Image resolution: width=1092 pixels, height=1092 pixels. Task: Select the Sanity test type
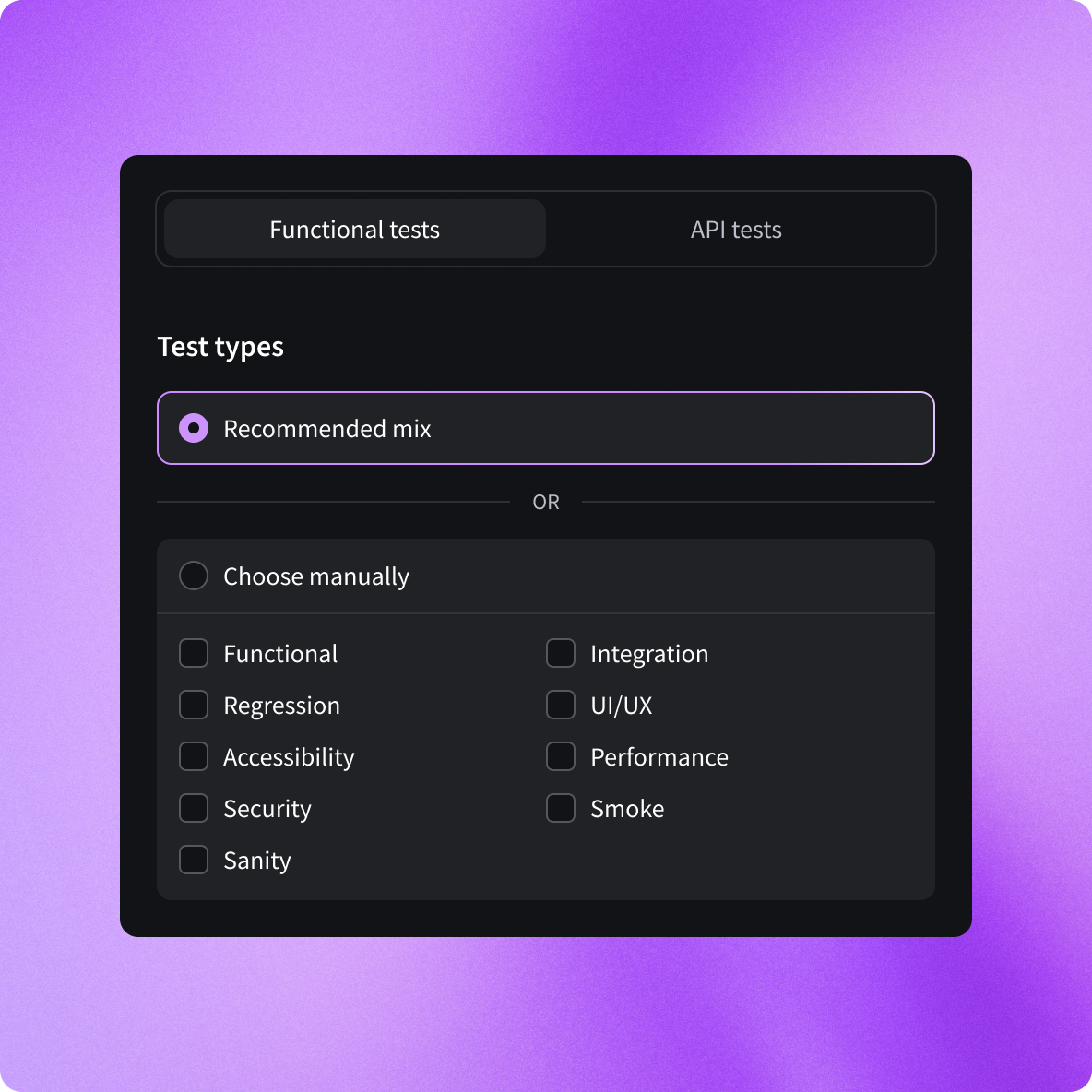(194, 860)
